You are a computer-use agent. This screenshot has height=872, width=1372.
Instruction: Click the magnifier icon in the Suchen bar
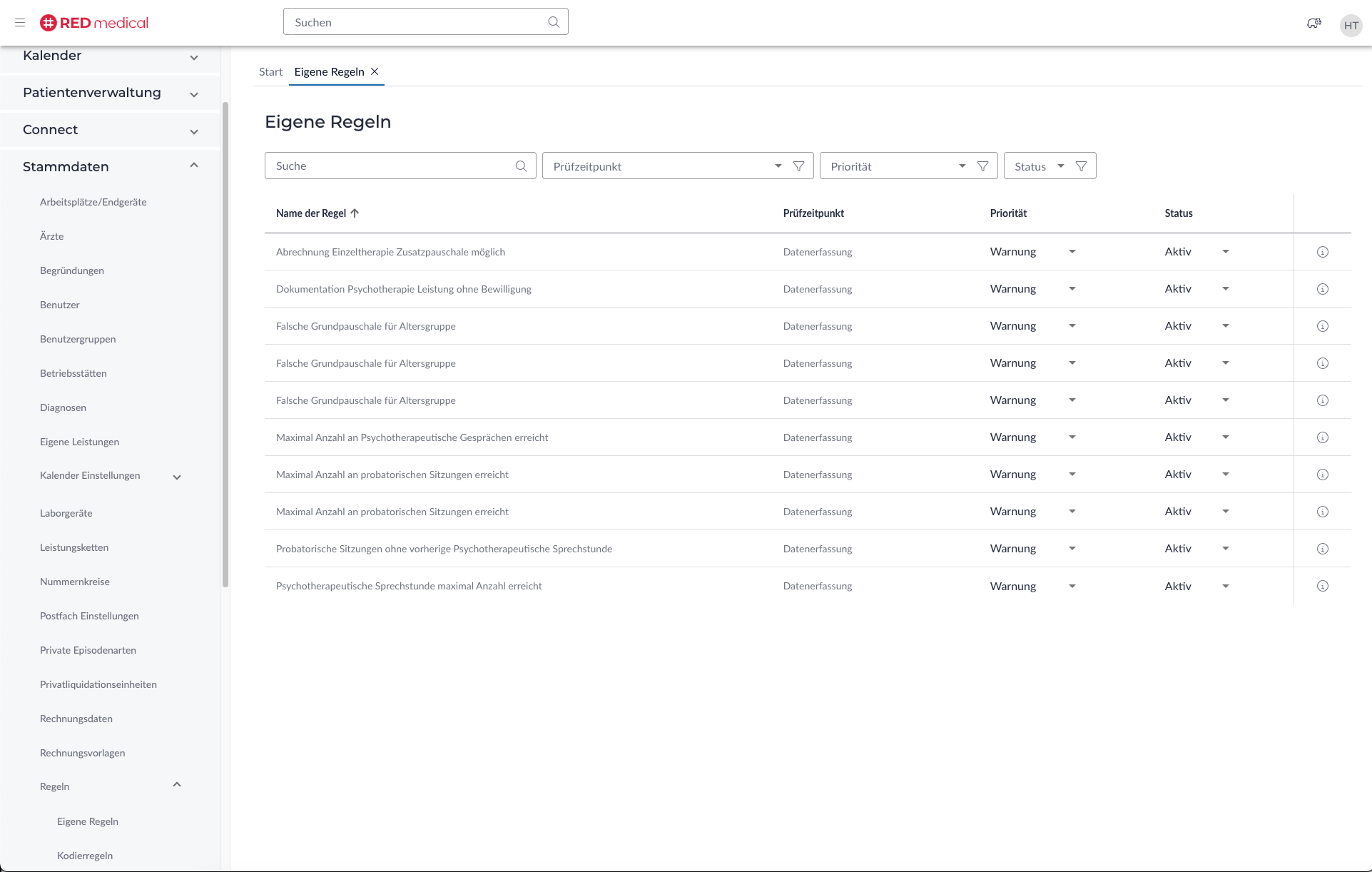[554, 22]
